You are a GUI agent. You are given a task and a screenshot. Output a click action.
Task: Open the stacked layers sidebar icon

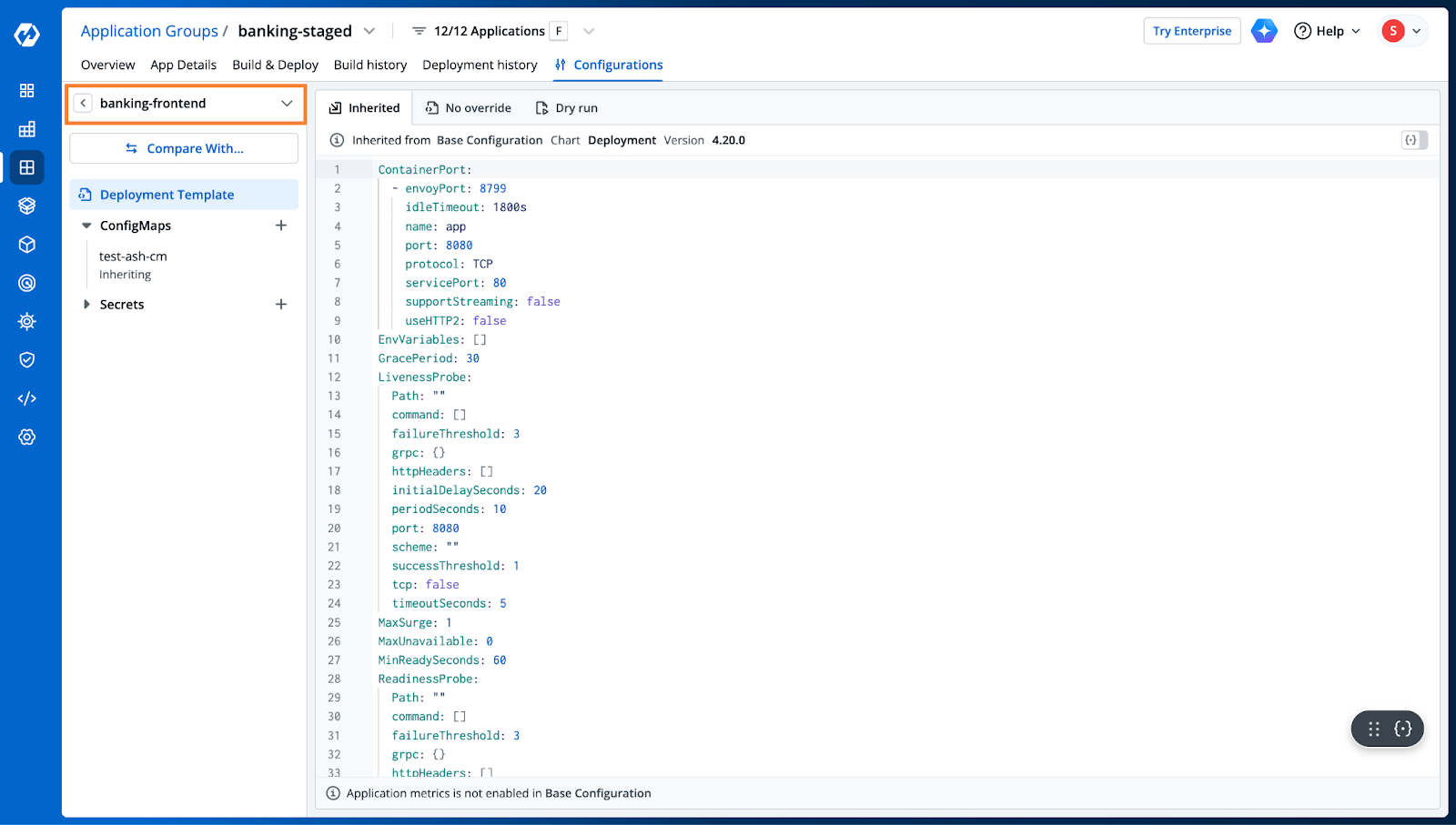27,206
